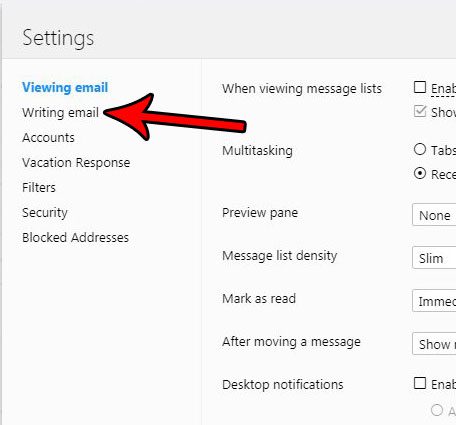Select the Recent multitasking radio option
Viewport: 456px width, 425px height.
coord(420,174)
